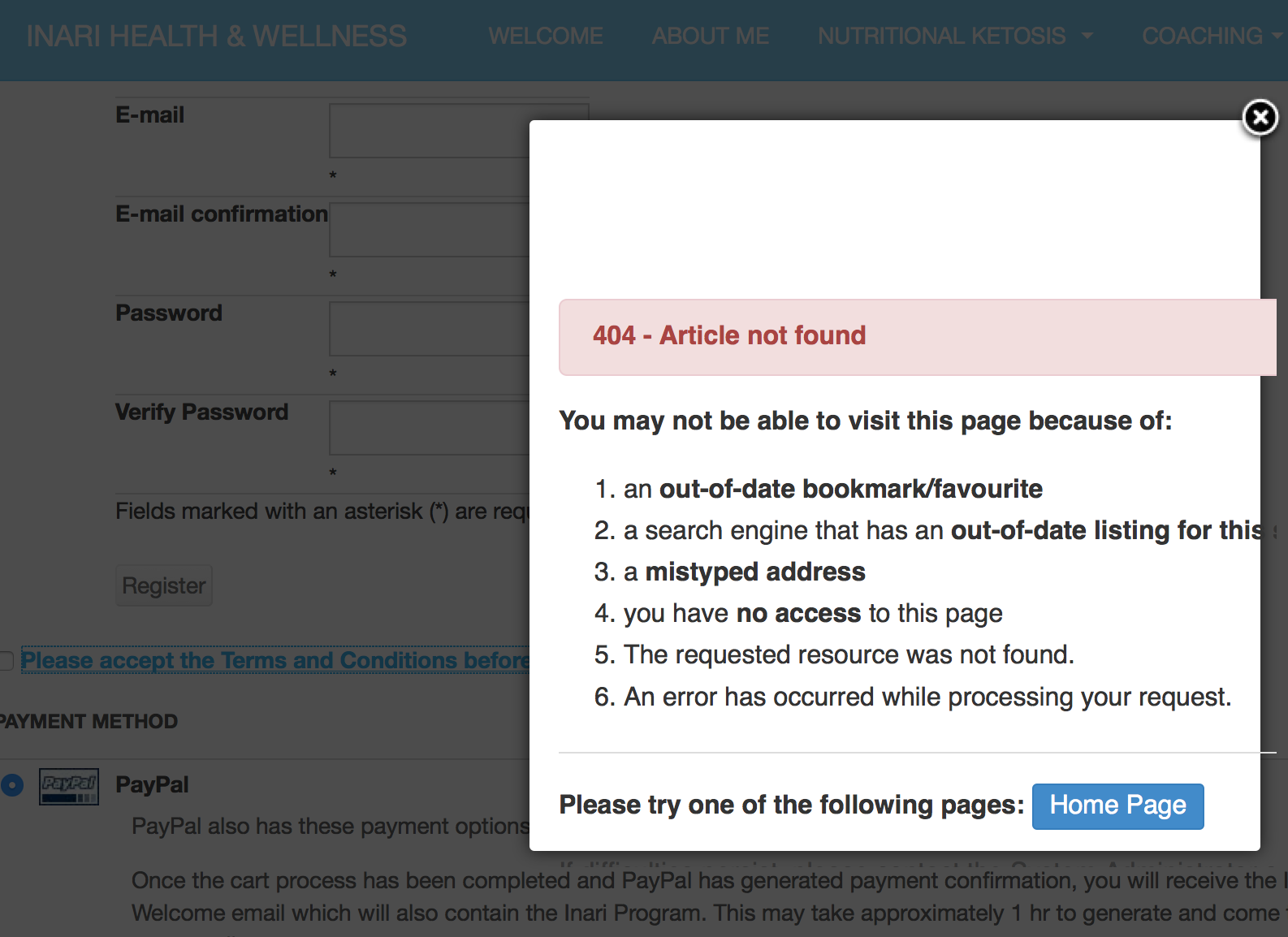Viewport: 1288px width, 937px height.
Task: Click the Payment Method section heading
Action: coord(89,722)
